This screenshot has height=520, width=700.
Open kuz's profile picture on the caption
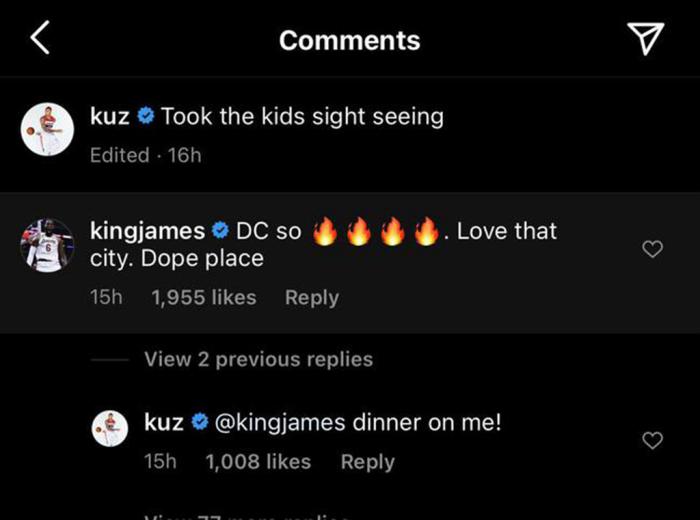tap(47, 128)
